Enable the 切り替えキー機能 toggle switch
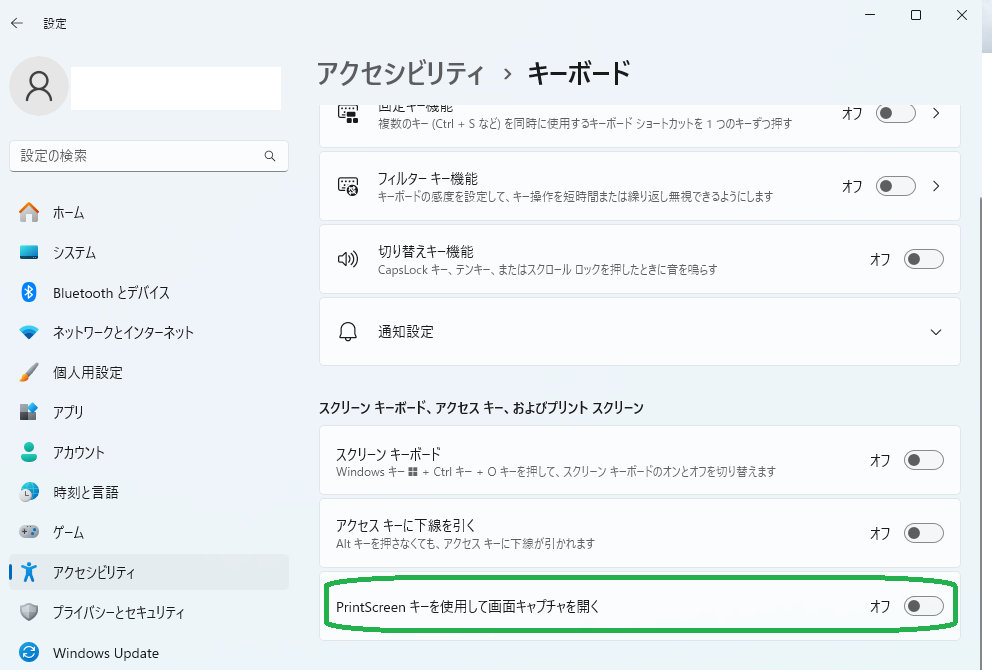The image size is (992, 670). [x=923, y=259]
